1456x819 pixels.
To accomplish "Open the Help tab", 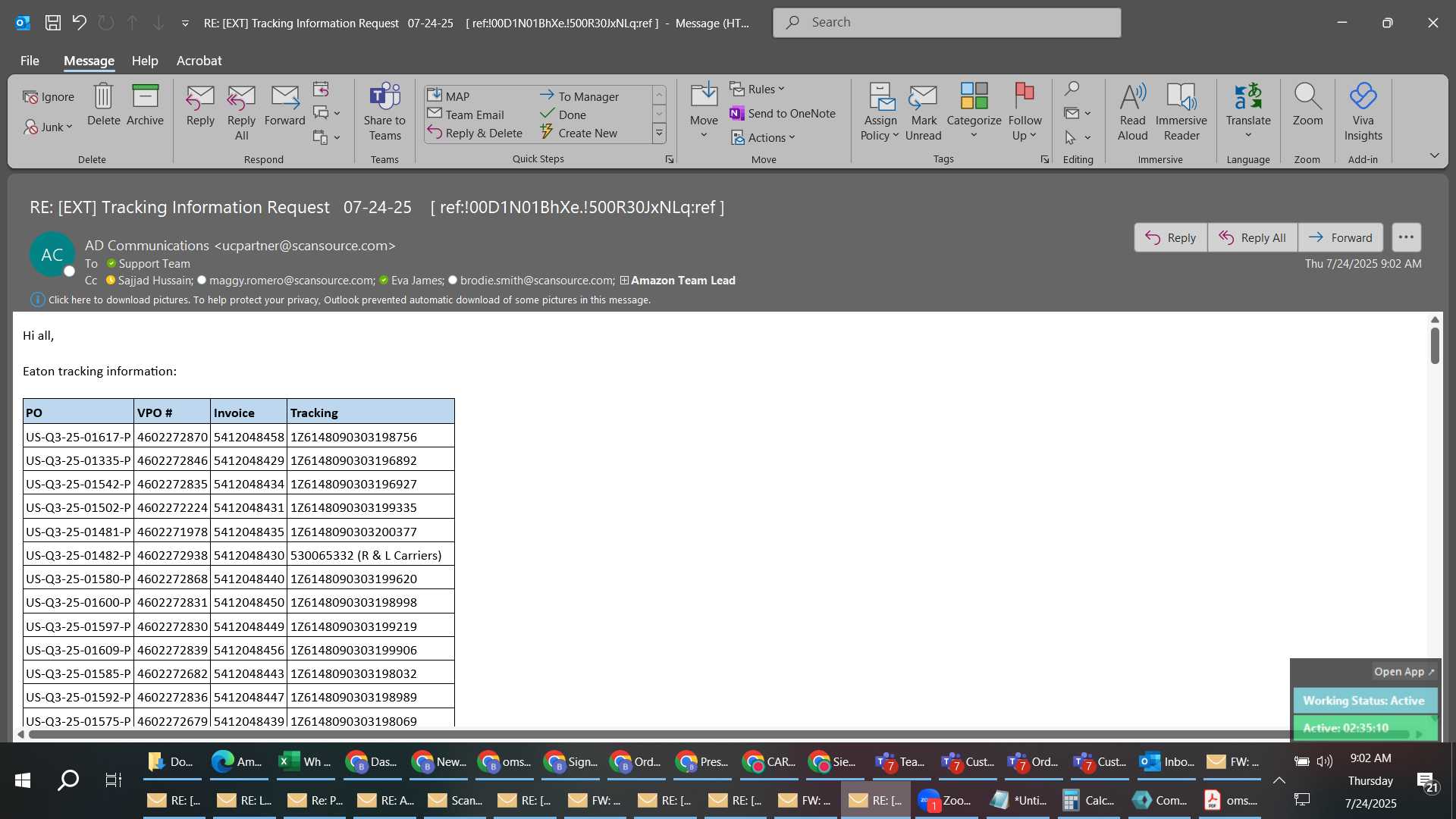I will click(145, 61).
